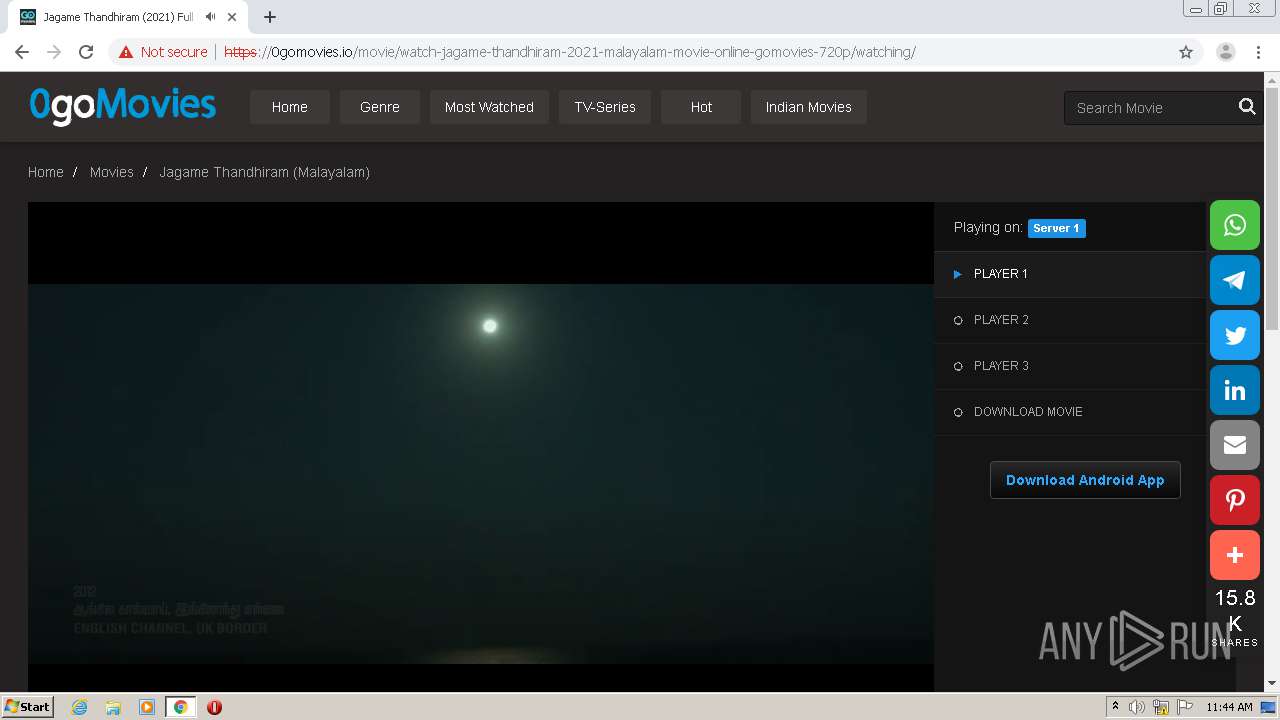Select PLAYER 1 option
The image size is (1280, 720).
1070,274
